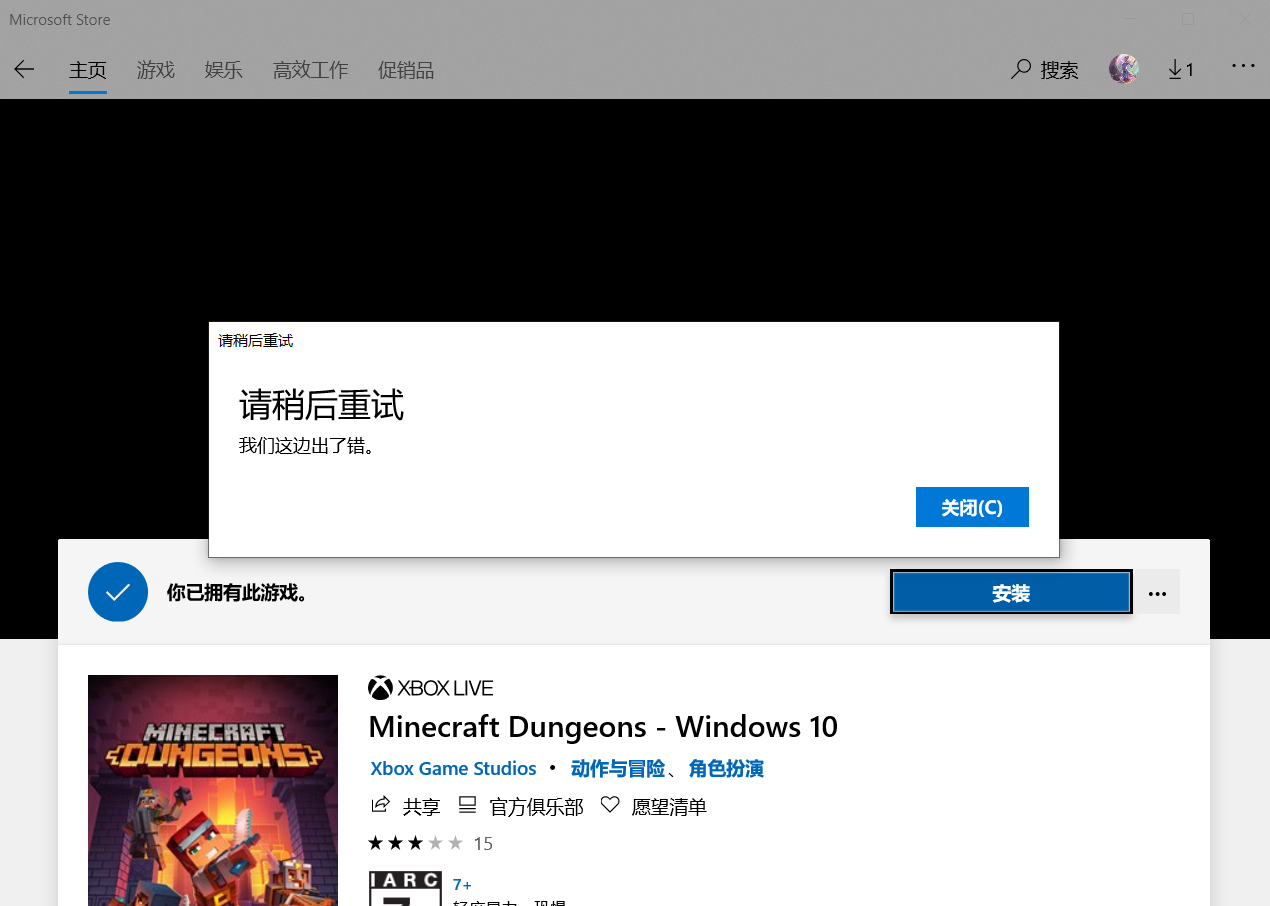This screenshot has width=1270, height=906.
Task: Click the 7+ age rating link
Action: click(462, 884)
